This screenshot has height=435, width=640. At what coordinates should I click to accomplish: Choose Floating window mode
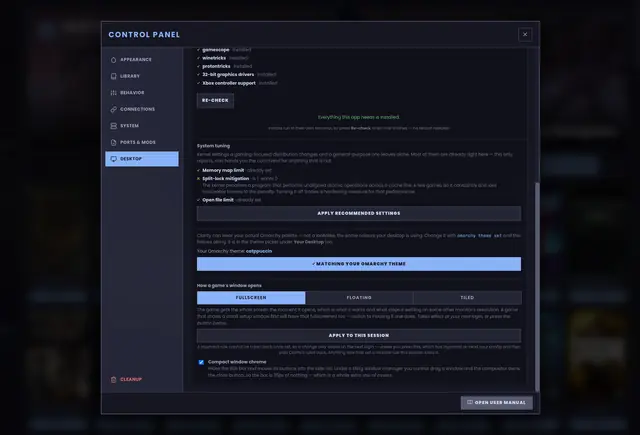coord(359,297)
